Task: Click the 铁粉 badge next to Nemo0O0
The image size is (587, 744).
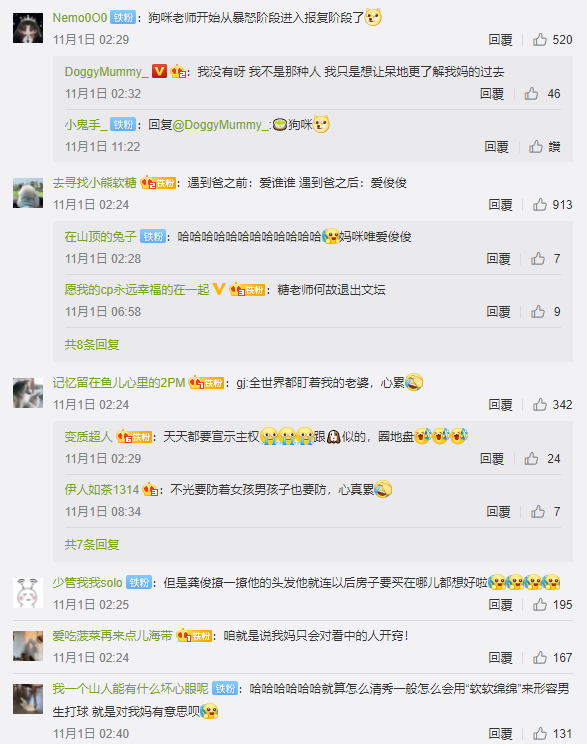Action: pyautogui.click(x=123, y=18)
